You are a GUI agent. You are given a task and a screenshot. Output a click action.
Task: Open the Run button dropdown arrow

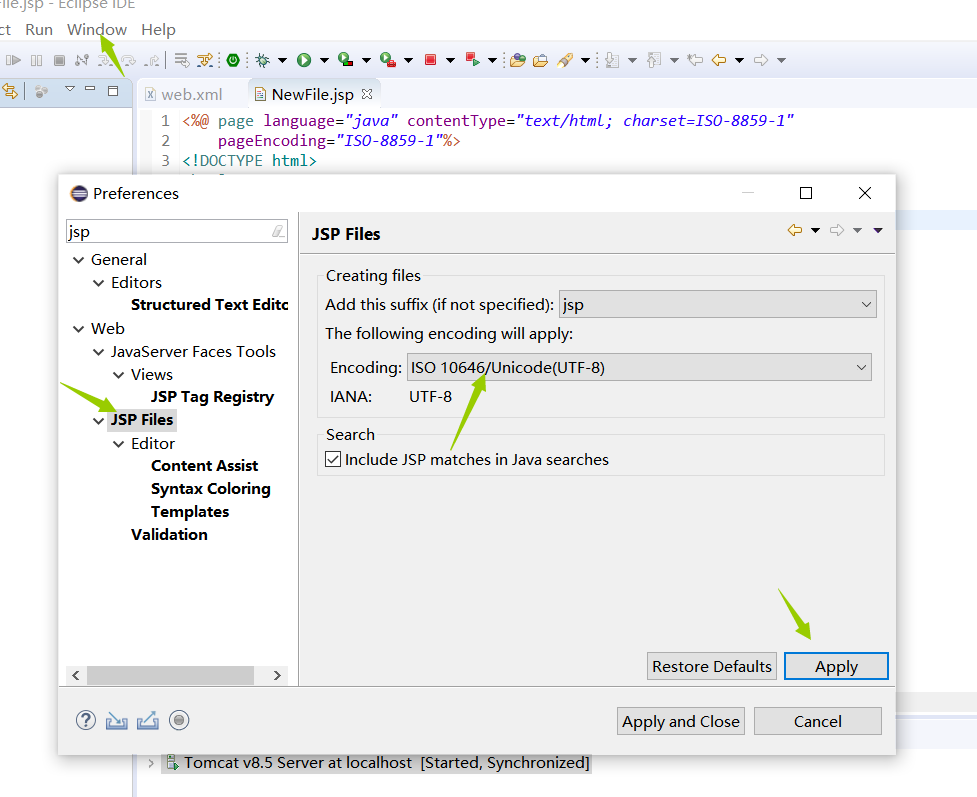(324, 60)
